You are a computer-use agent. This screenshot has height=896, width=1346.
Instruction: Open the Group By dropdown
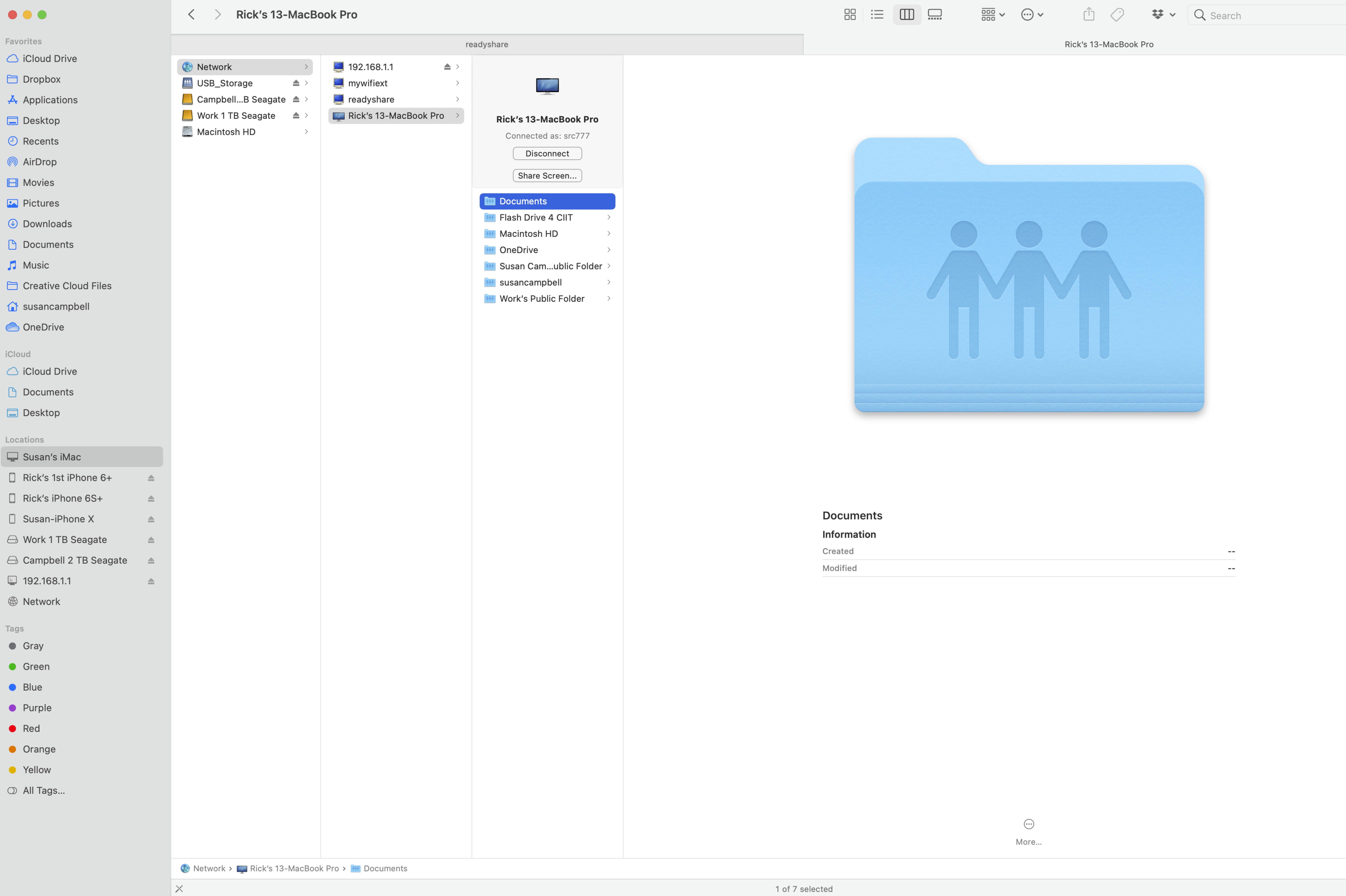pyautogui.click(x=993, y=15)
